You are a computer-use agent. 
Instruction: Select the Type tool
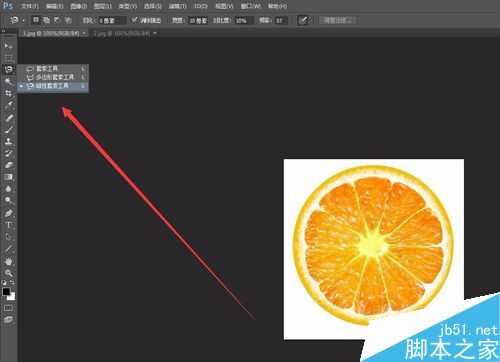[9, 225]
